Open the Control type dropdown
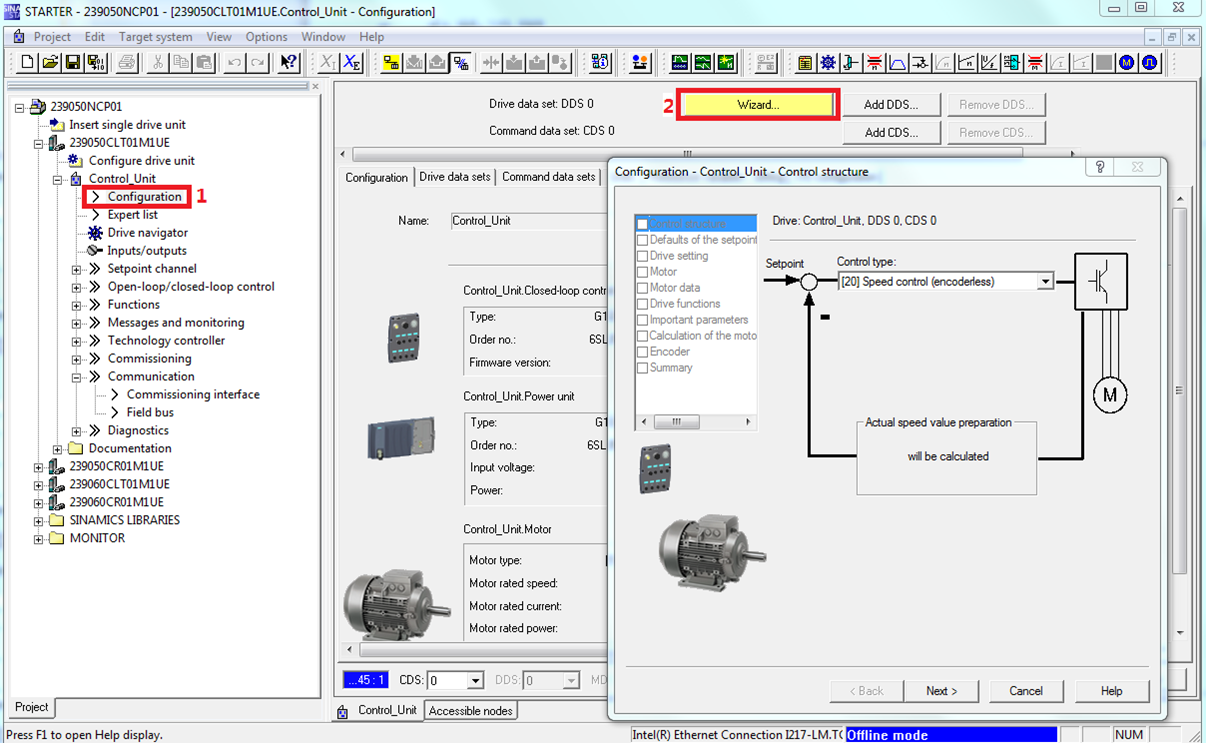Image resolution: width=1206 pixels, height=743 pixels. [x=1044, y=282]
